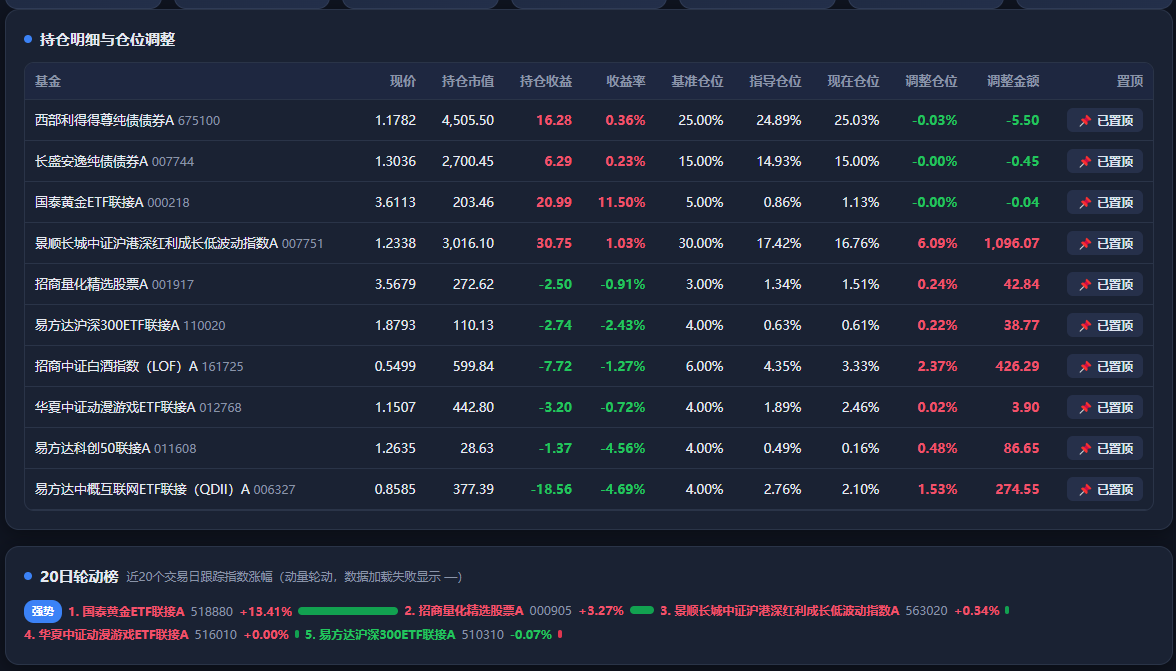This screenshot has width=1176, height=671.
Task: Select fund name 易方达中概互联网ETF联接（QDII）A
Action: tap(142, 490)
